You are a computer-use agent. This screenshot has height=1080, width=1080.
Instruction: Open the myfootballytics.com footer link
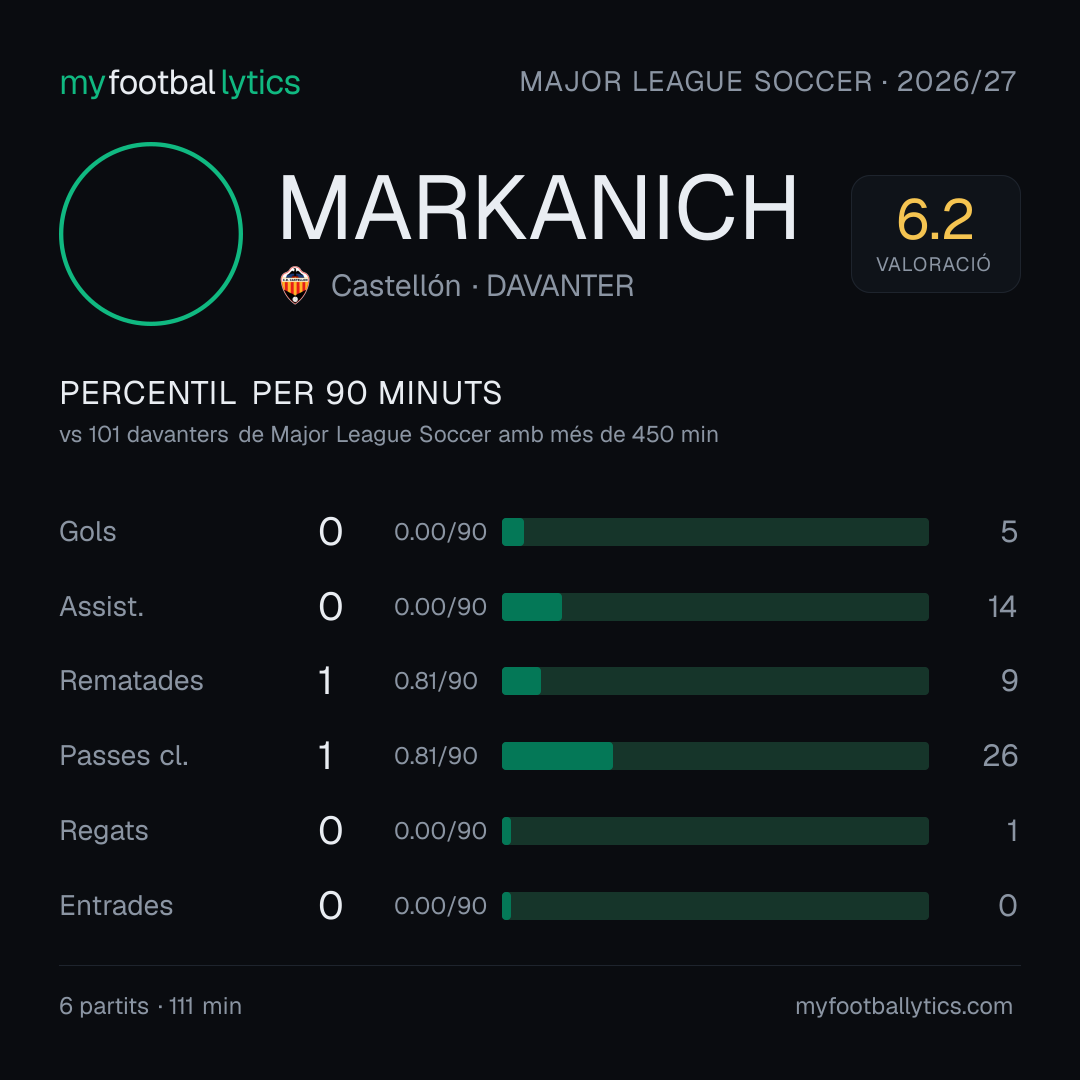pyautogui.click(x=904, y=1006)
